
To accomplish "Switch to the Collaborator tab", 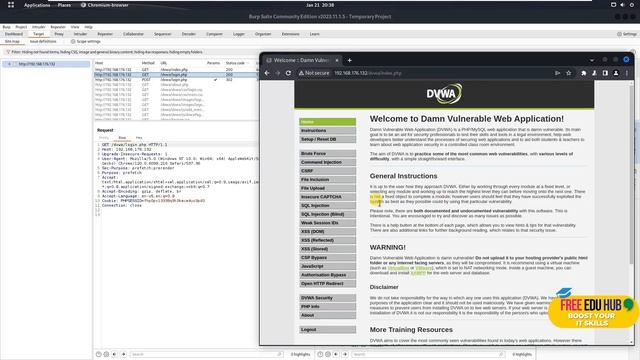I will tap(133, 34).
